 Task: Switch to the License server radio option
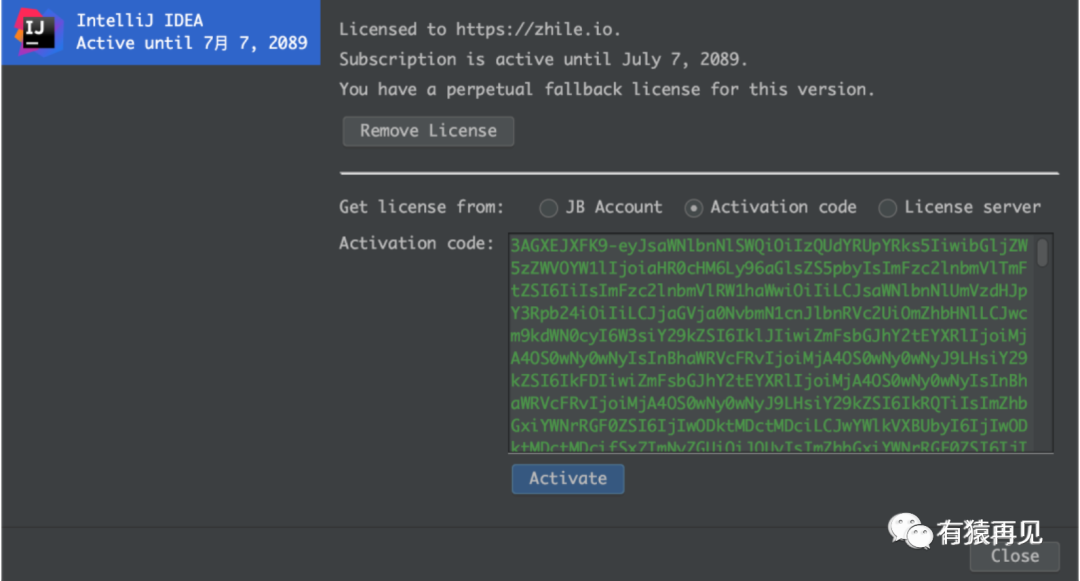pos(887,208)
